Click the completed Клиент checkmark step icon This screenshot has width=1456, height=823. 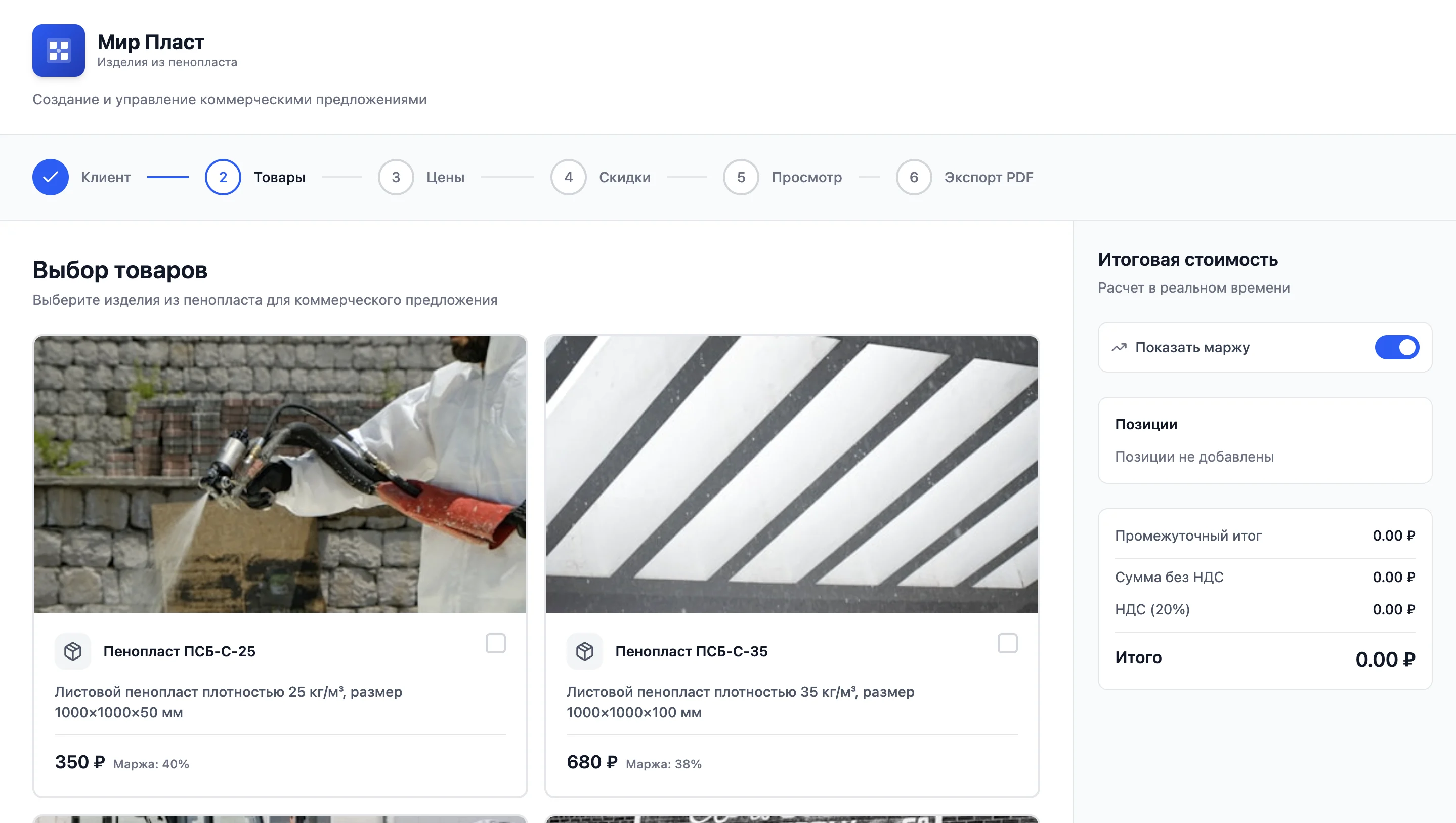pos(50,177)
